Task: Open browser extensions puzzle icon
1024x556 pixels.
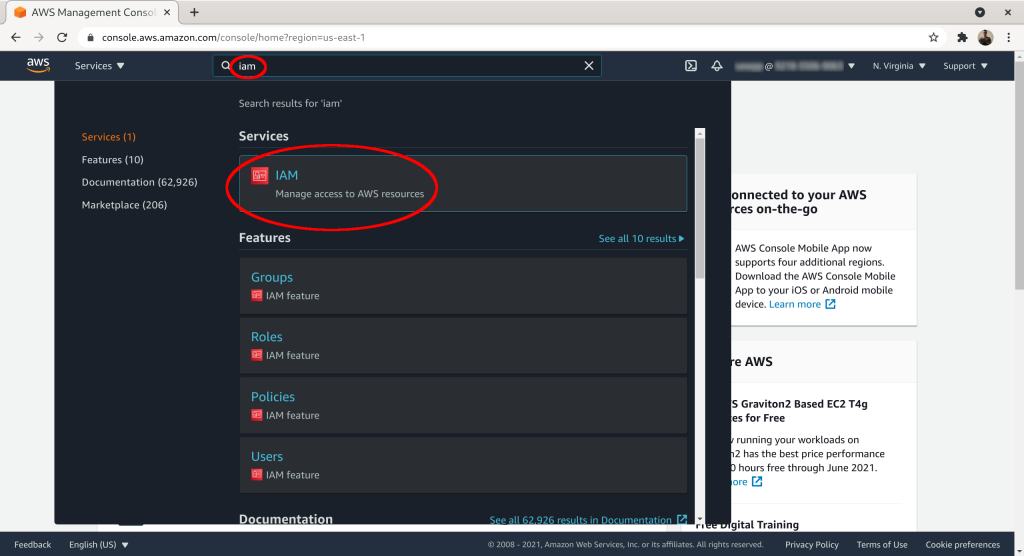Action: tap(962, 37)
